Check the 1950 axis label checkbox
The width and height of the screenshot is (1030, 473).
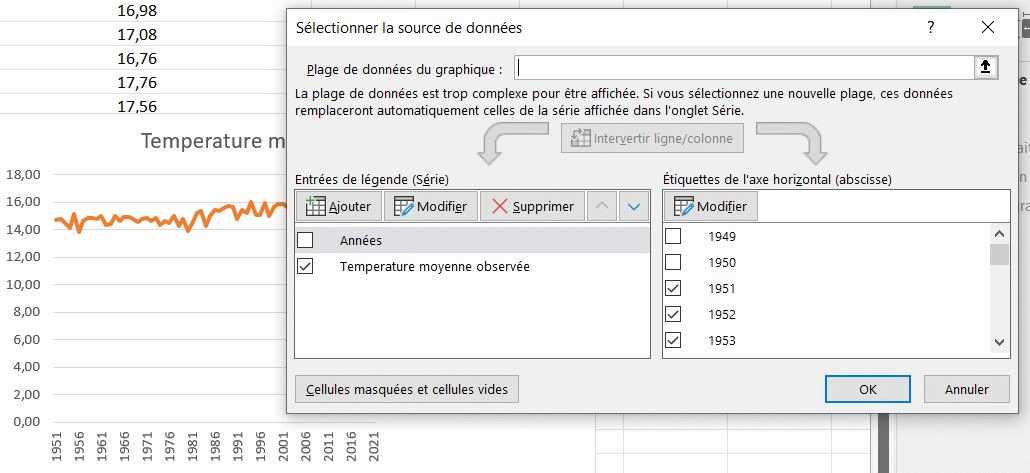[x=673, y=263]
